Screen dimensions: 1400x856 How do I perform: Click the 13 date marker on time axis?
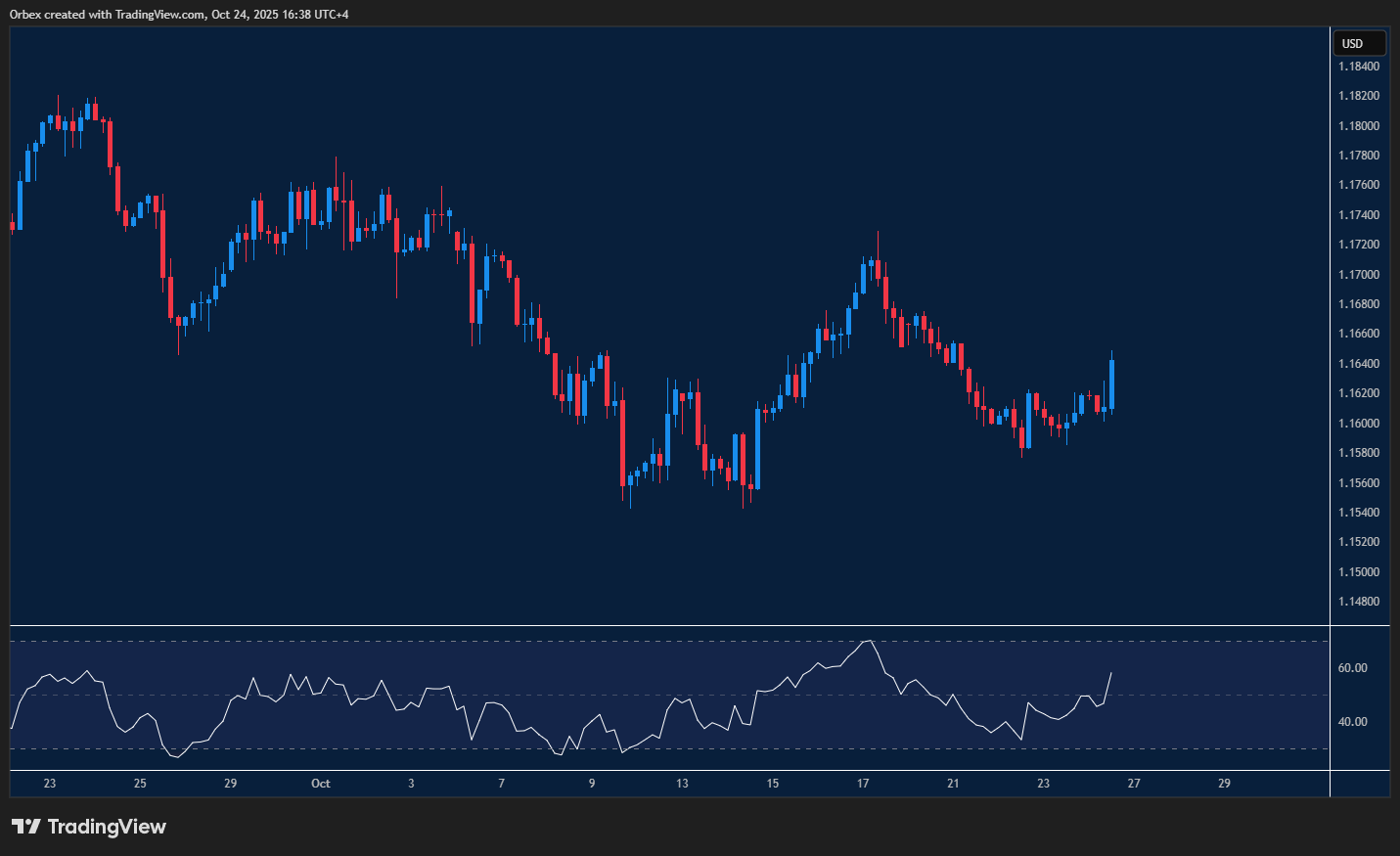click(x=682, y=784)
